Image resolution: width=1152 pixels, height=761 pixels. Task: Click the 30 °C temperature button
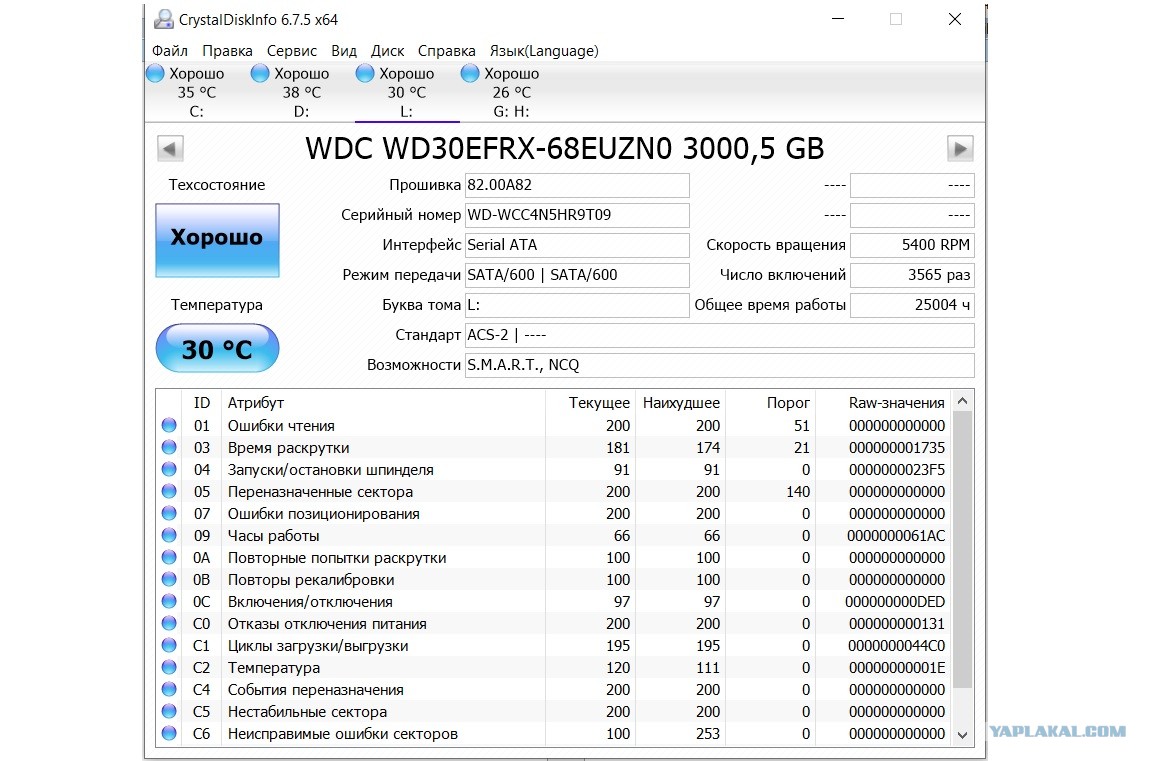click(x=217, y=348)
